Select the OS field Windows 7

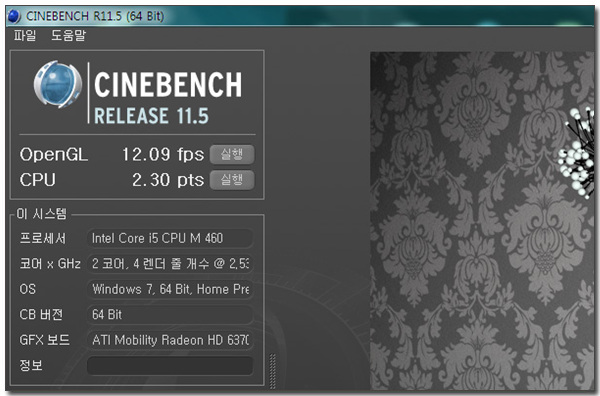[x=170, y=289]
